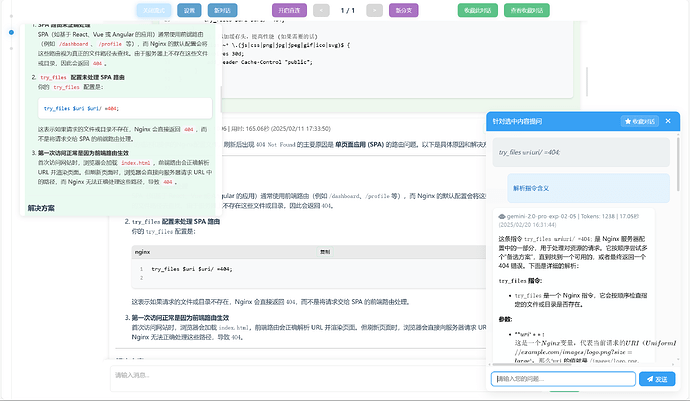
Task: Click heading 第一次访问正常是因为前端路由生效 in main chat
Action: 180,317
